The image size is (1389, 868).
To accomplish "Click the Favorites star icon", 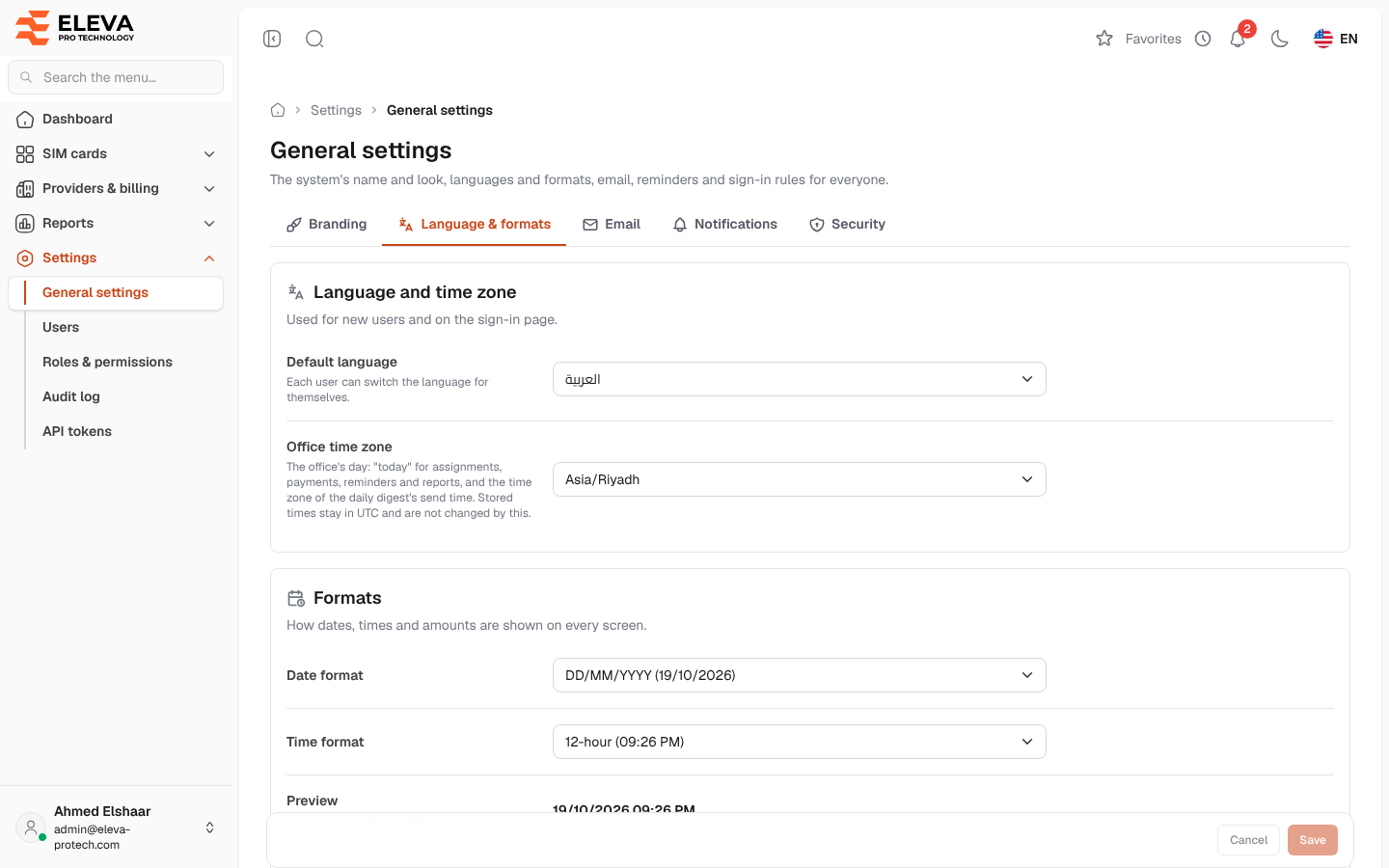I will click(1104, 39).
